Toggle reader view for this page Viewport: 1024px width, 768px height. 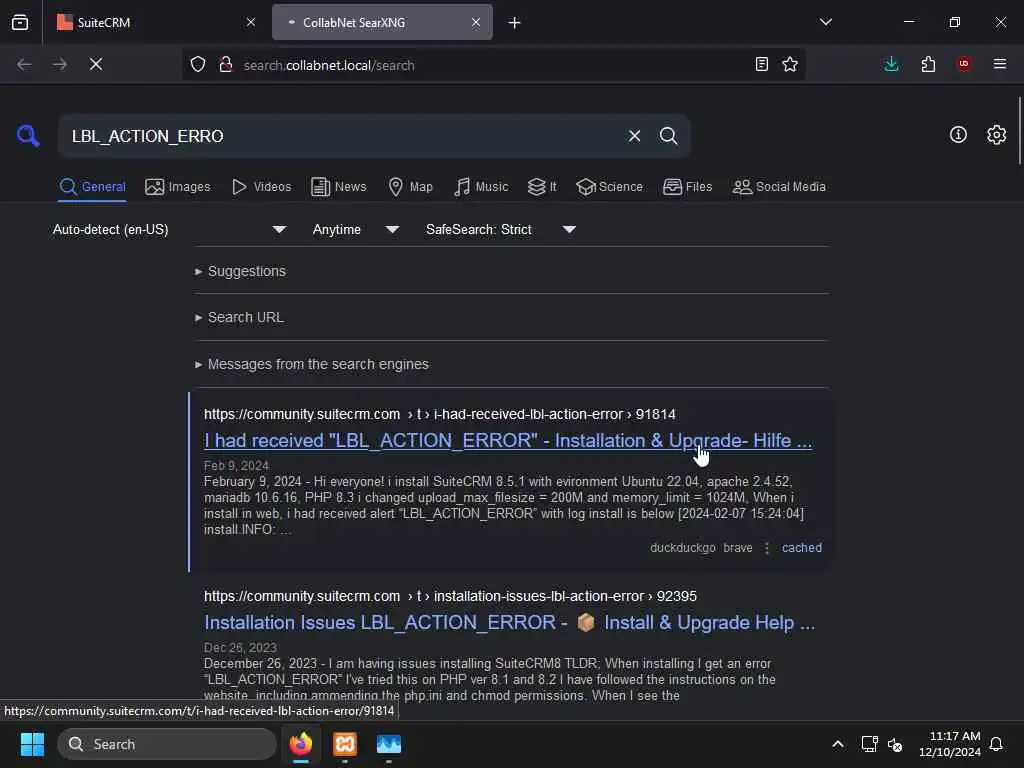click(x=761, y=64)
